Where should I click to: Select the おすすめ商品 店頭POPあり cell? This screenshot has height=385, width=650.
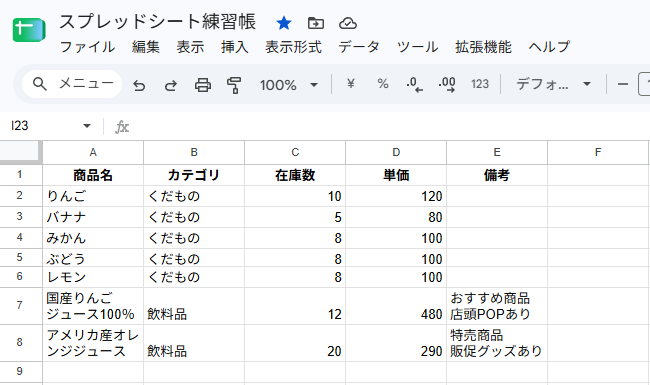pyautogui.click(x=497, y=306)
